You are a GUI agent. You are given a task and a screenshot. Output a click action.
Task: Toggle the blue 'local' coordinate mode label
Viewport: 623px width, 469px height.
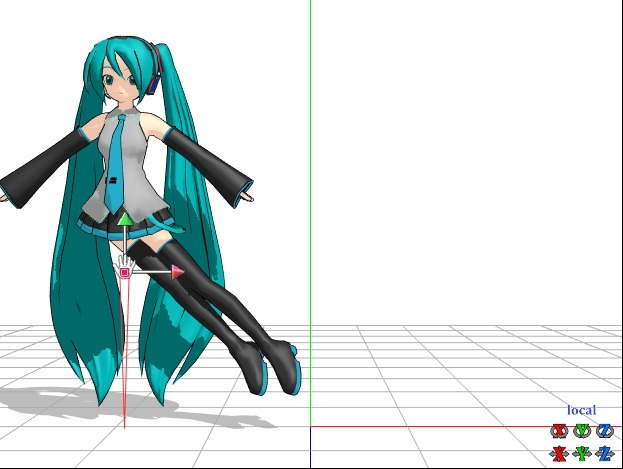pyautogui.click(x=582, y=410)
